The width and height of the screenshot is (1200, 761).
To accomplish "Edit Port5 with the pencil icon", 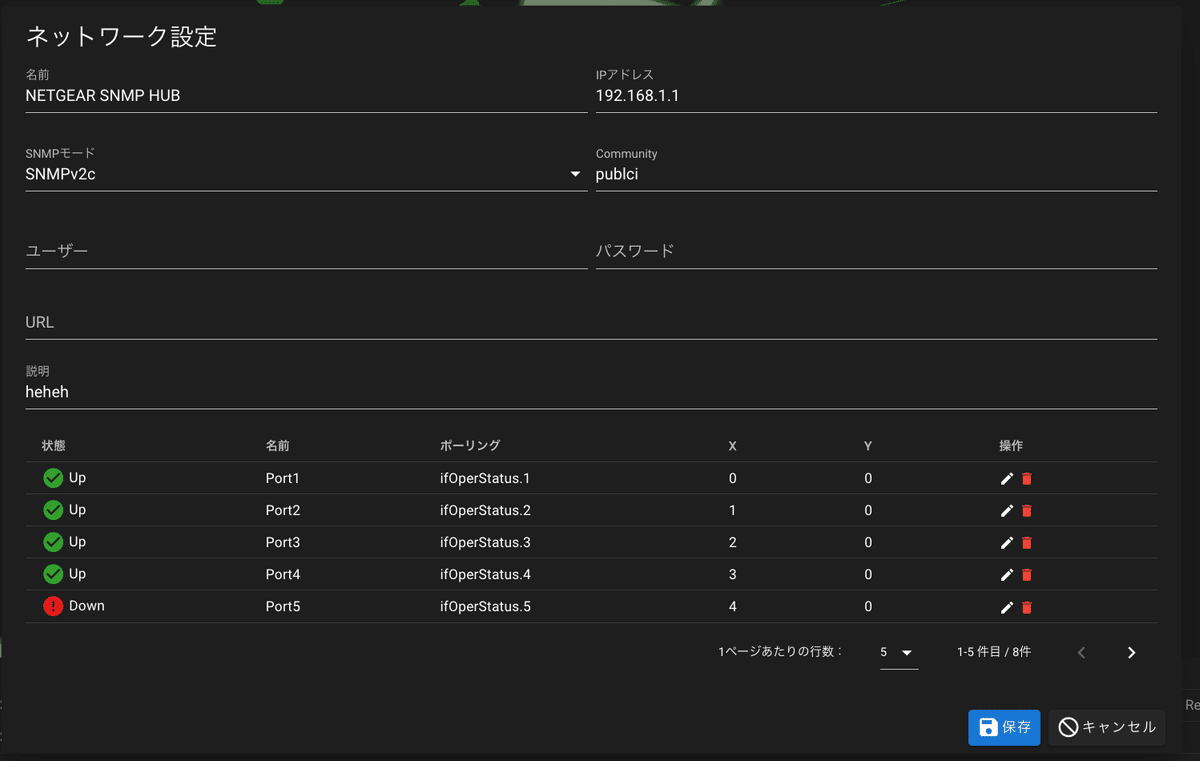I will [1006, 606].
